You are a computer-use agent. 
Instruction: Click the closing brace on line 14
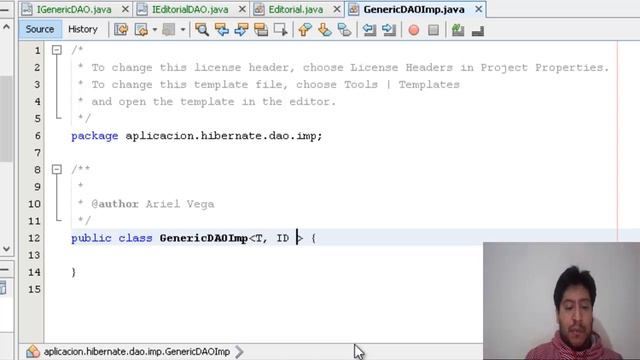73,272
